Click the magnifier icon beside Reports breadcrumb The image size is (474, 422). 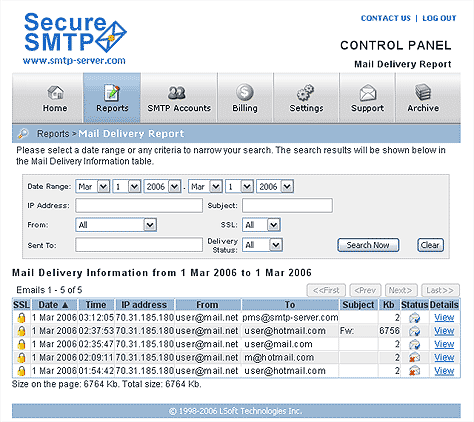pyautogui.click(x=23, y=134)
